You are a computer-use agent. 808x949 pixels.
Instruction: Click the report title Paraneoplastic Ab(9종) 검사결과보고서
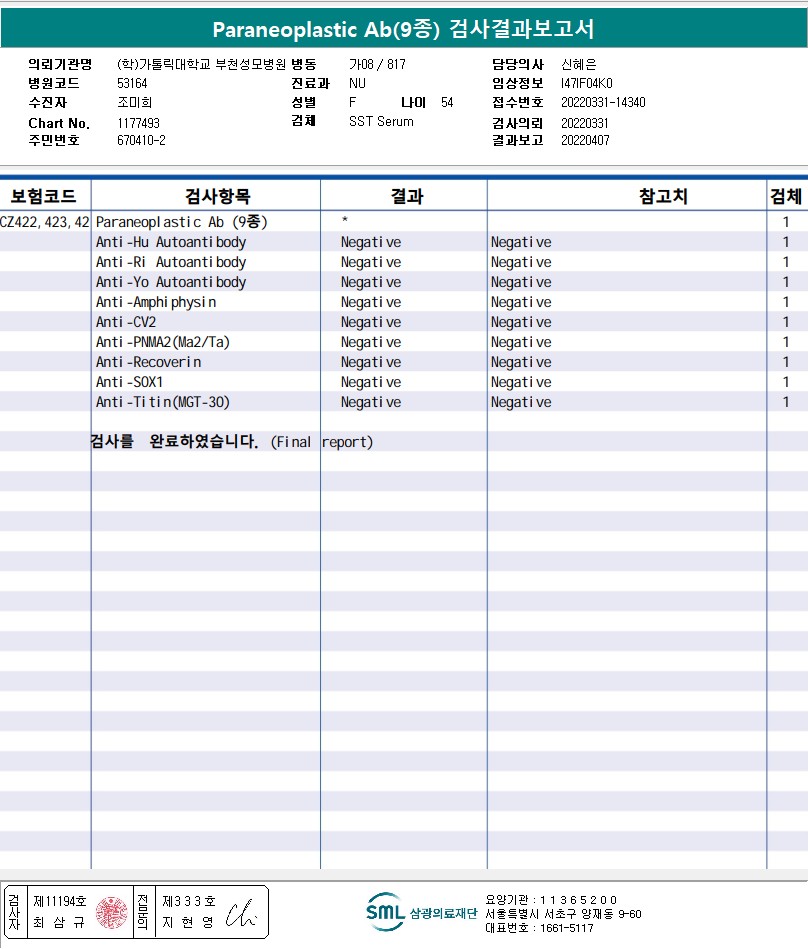point(403,28)
